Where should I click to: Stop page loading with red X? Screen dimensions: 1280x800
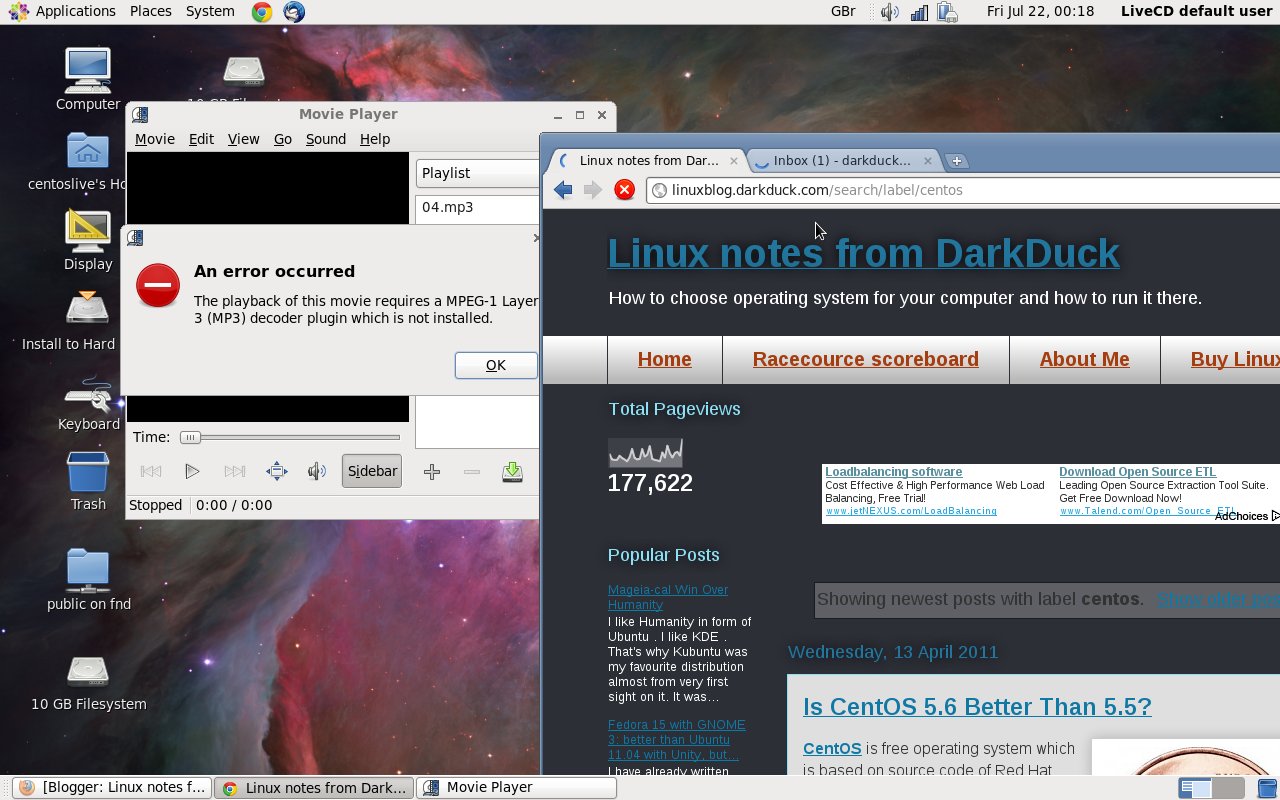tap(625, 189)
